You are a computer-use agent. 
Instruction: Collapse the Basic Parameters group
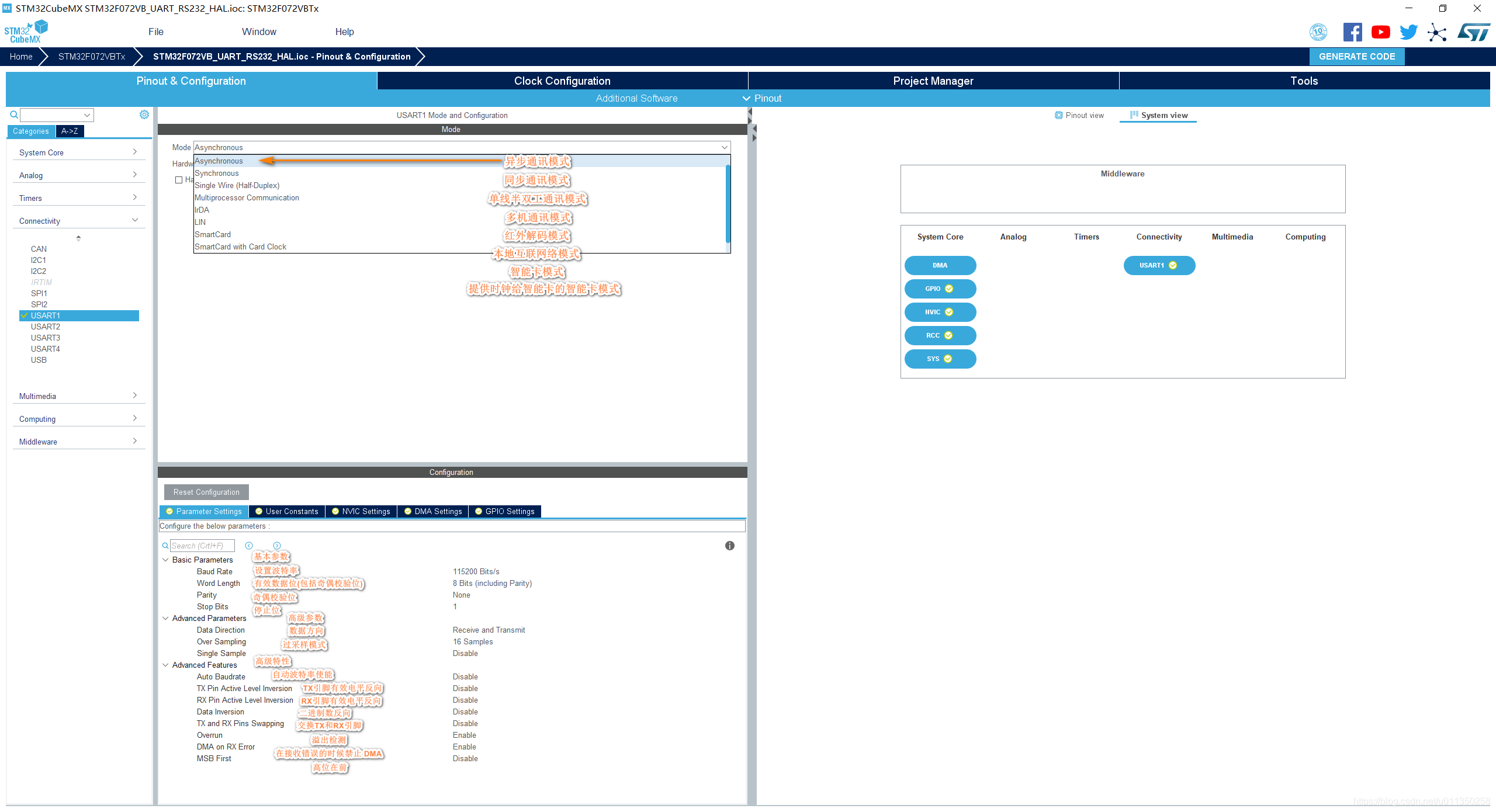click(165, 560)
